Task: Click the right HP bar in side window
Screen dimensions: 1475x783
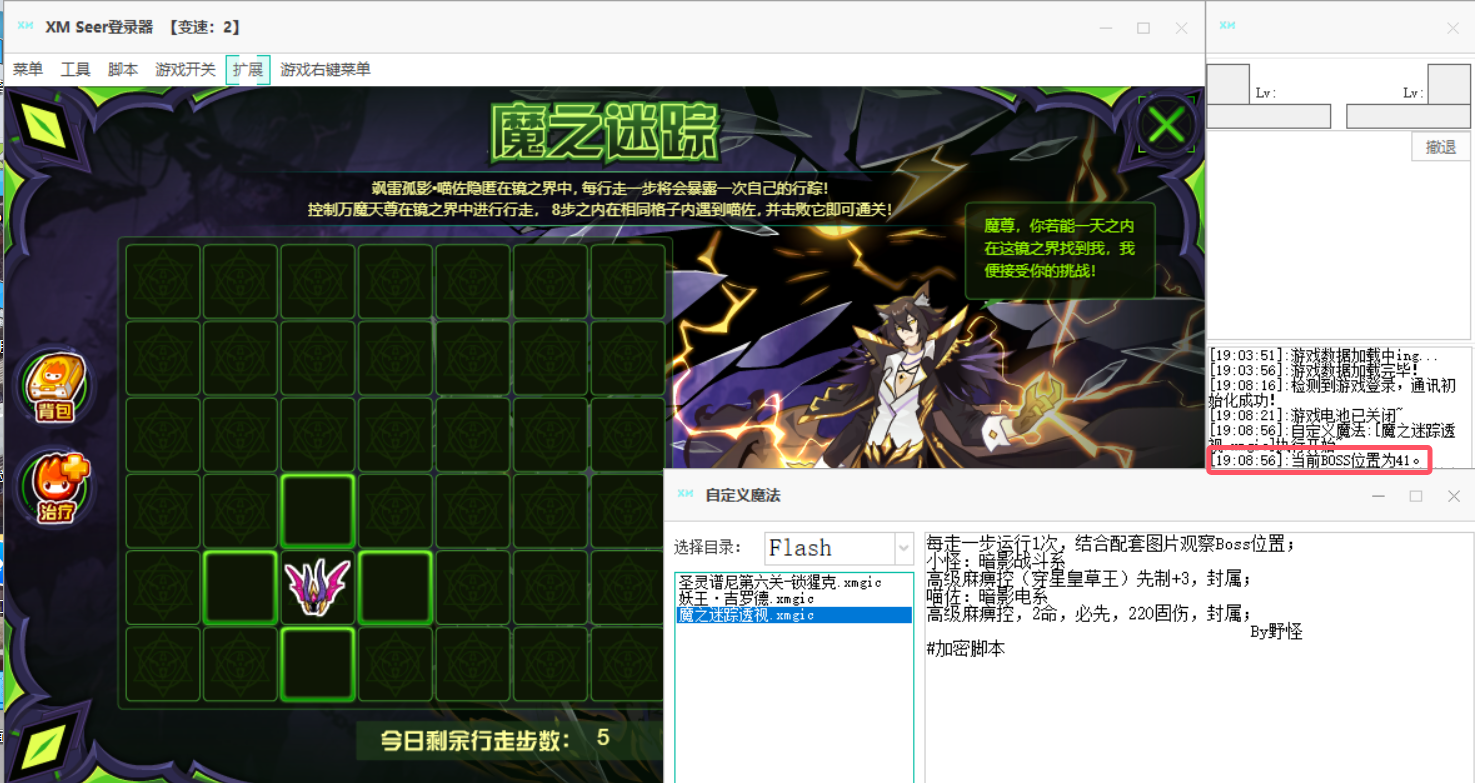Action: [x=1408, y=116]
